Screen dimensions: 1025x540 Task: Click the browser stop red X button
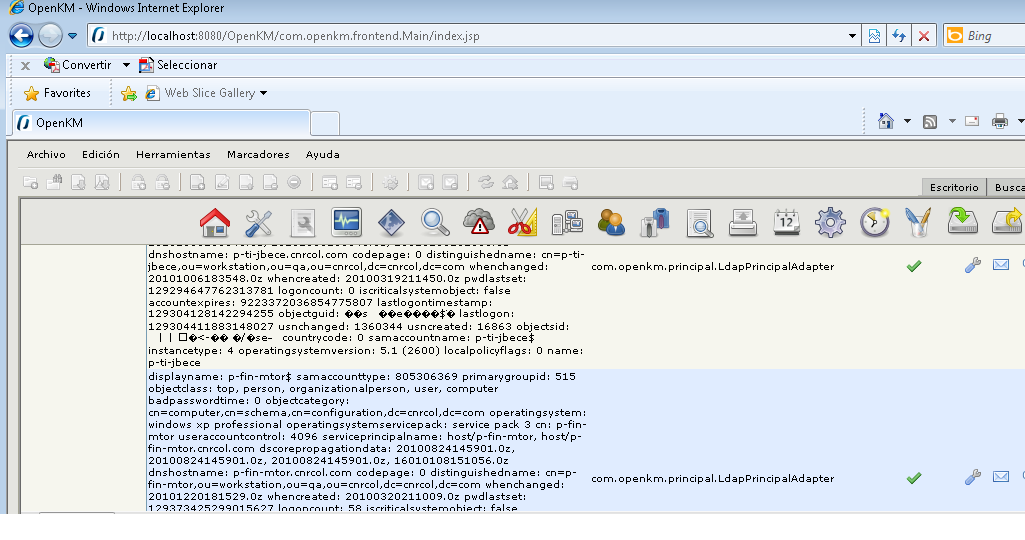(x=924, y=36)
